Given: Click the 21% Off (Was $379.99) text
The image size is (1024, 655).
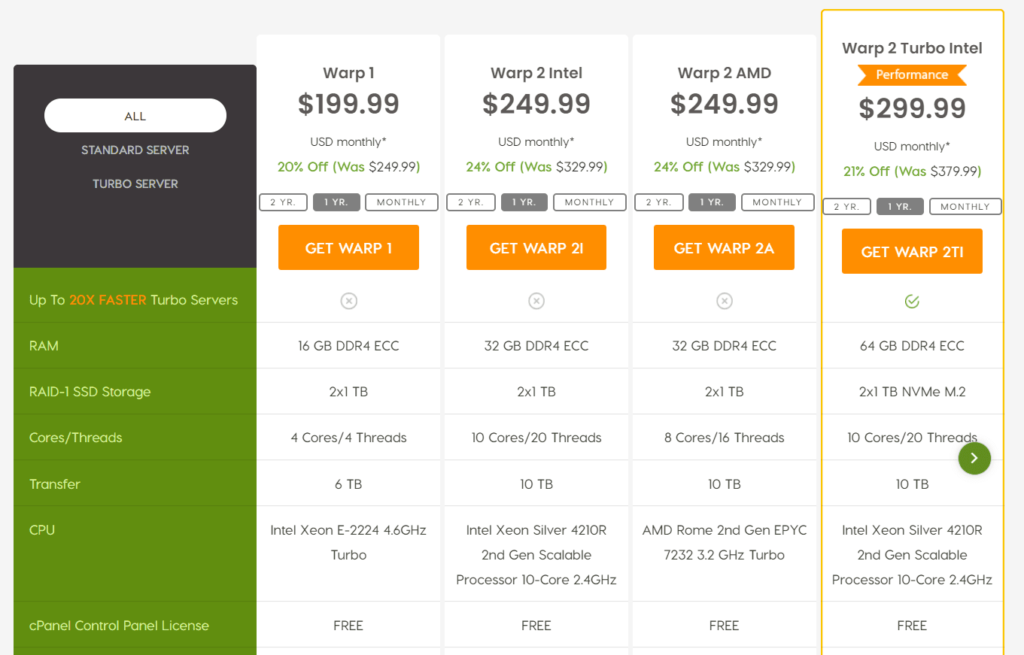Looking at the screenshot, I should [x=912, y=172].
